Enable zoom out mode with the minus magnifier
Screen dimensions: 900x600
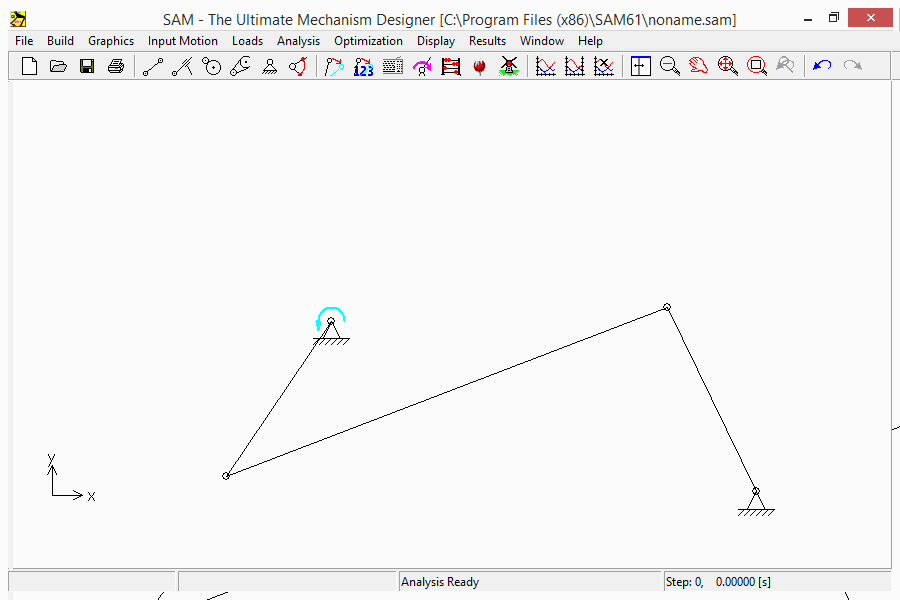click(669, 65)
